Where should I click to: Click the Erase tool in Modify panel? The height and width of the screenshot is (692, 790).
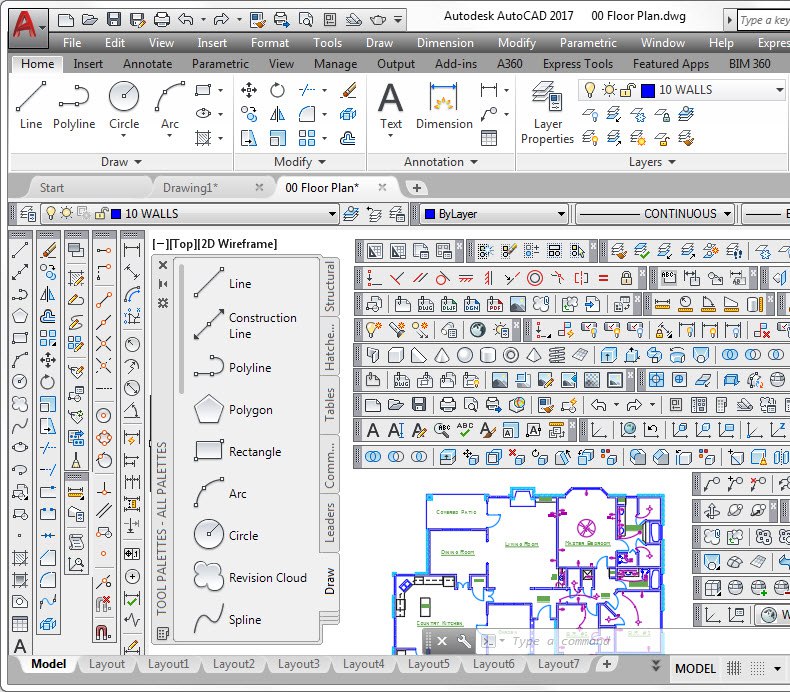349,90
